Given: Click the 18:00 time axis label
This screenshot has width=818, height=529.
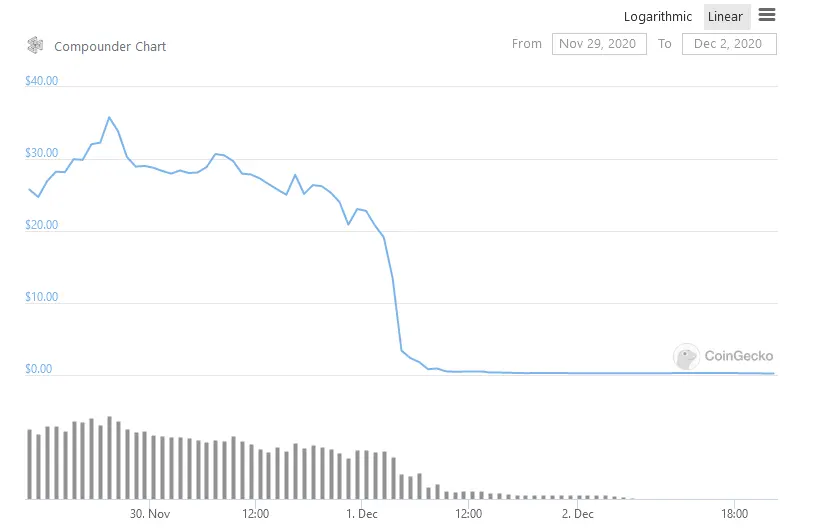Looking at the screenshot, I should click(x=734, y=514).
